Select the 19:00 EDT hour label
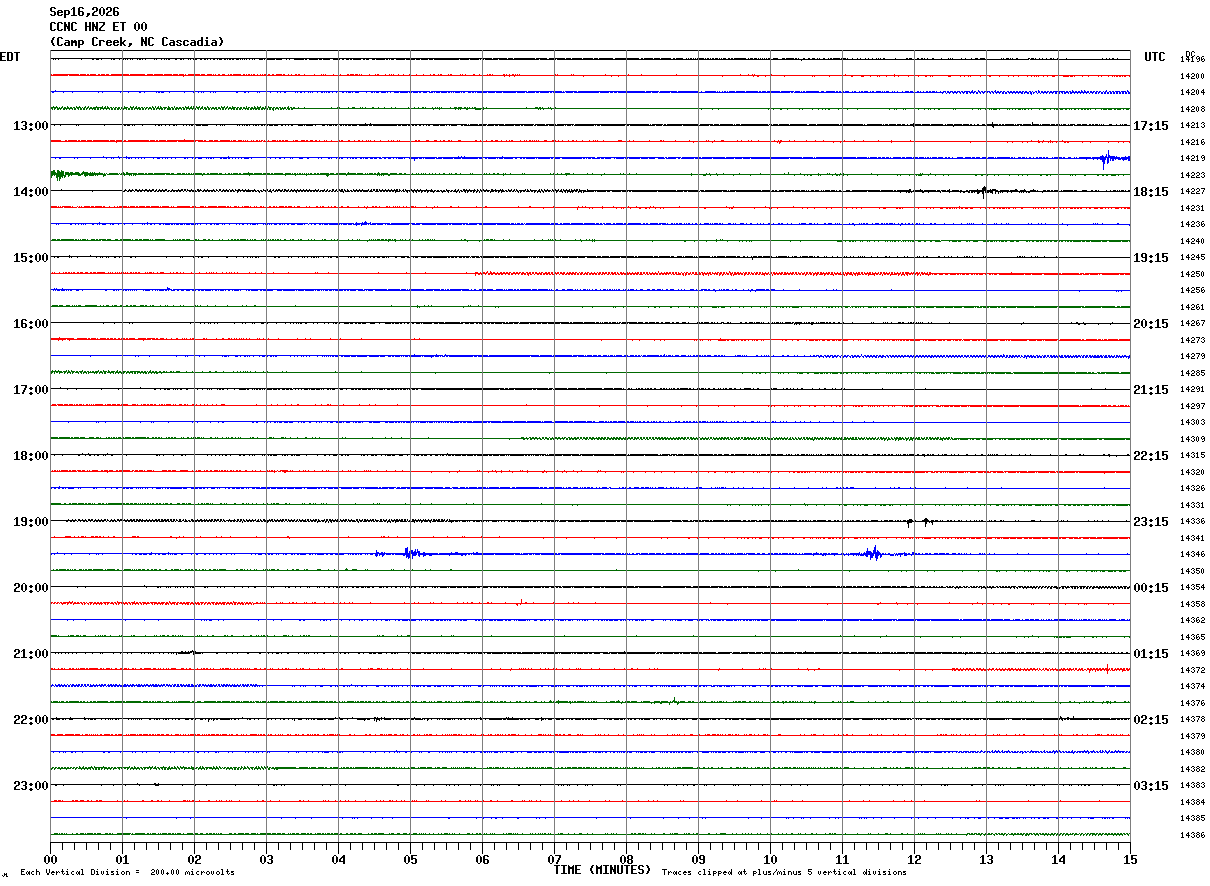Image resolution: width=1210 pixels, height=886 pixels. 30,522
